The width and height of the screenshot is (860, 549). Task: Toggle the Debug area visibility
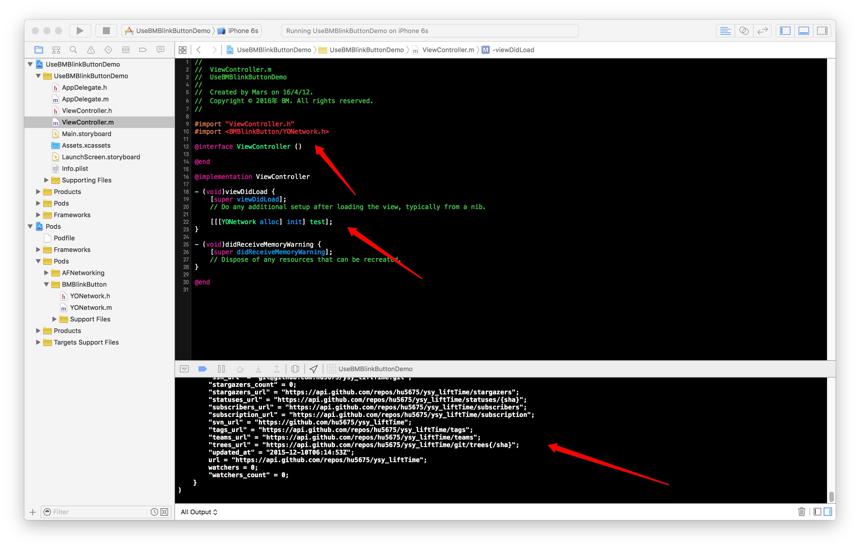point(804,31)
